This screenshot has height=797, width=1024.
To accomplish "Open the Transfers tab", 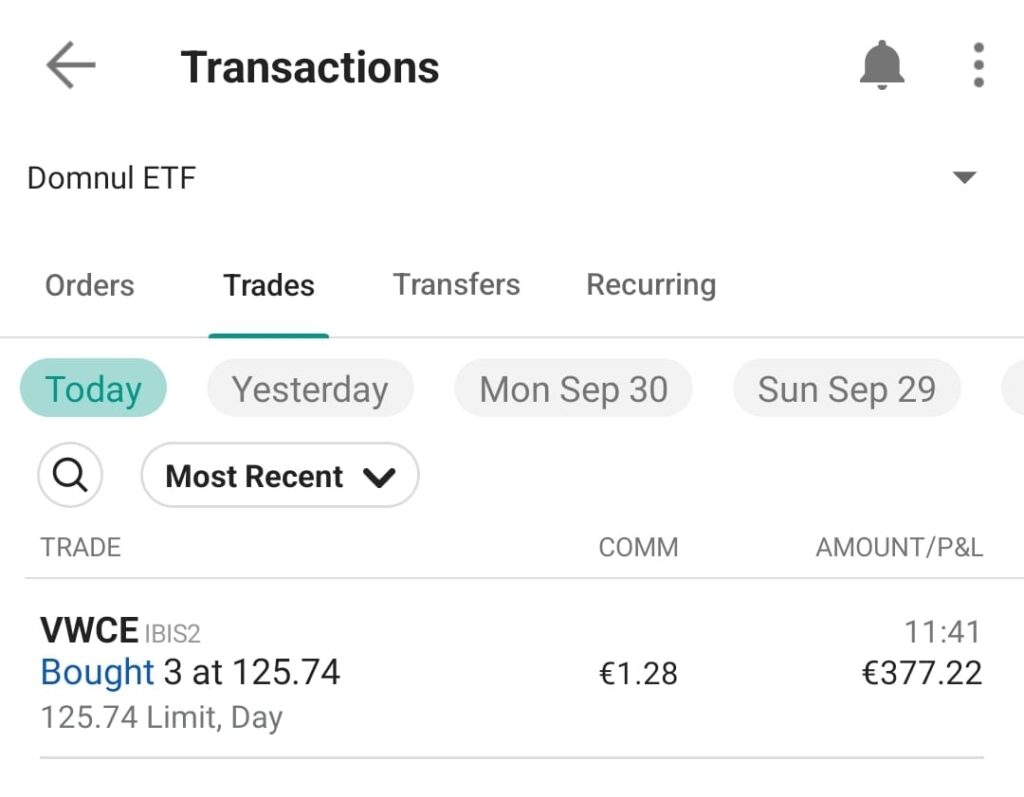I will coord(456,285).
